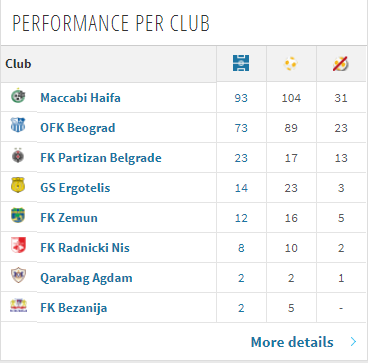The height and width of the screenshot is (363, 368).
Task: Click the FK Radnicki Nis red crest
Action: pyautogui.click(x=18, y=245)
